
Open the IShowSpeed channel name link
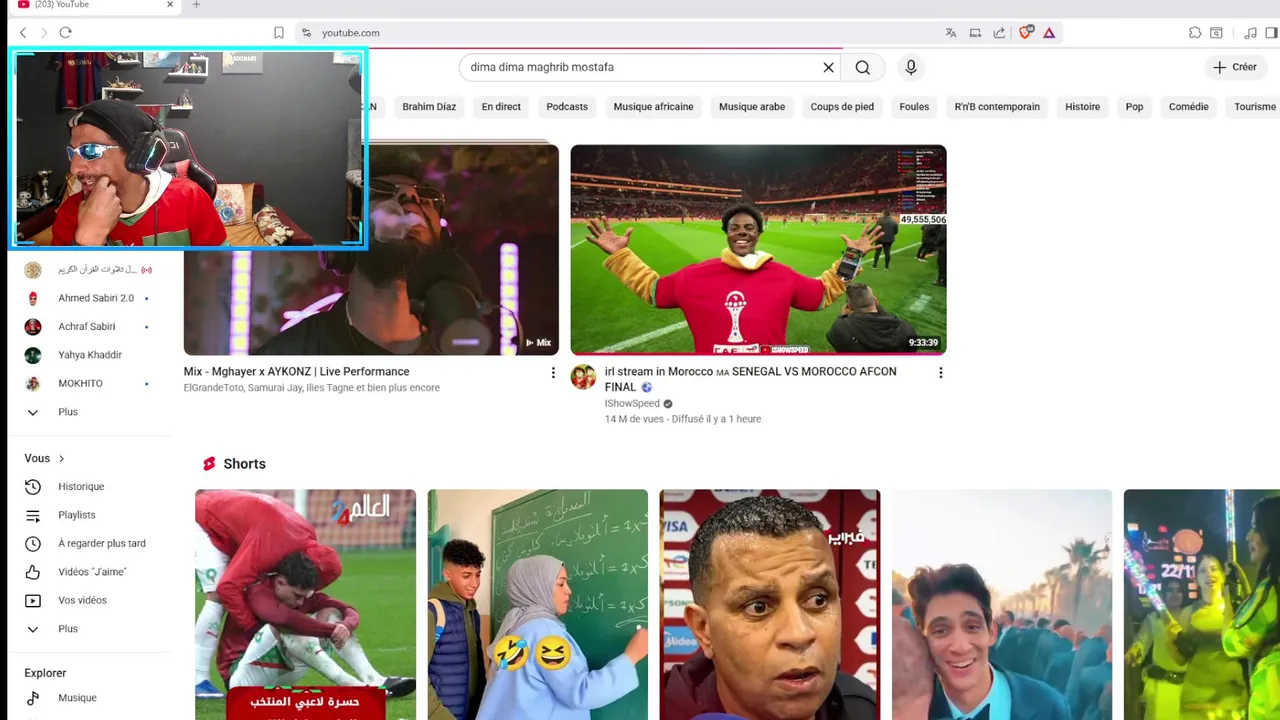point(632,404)
